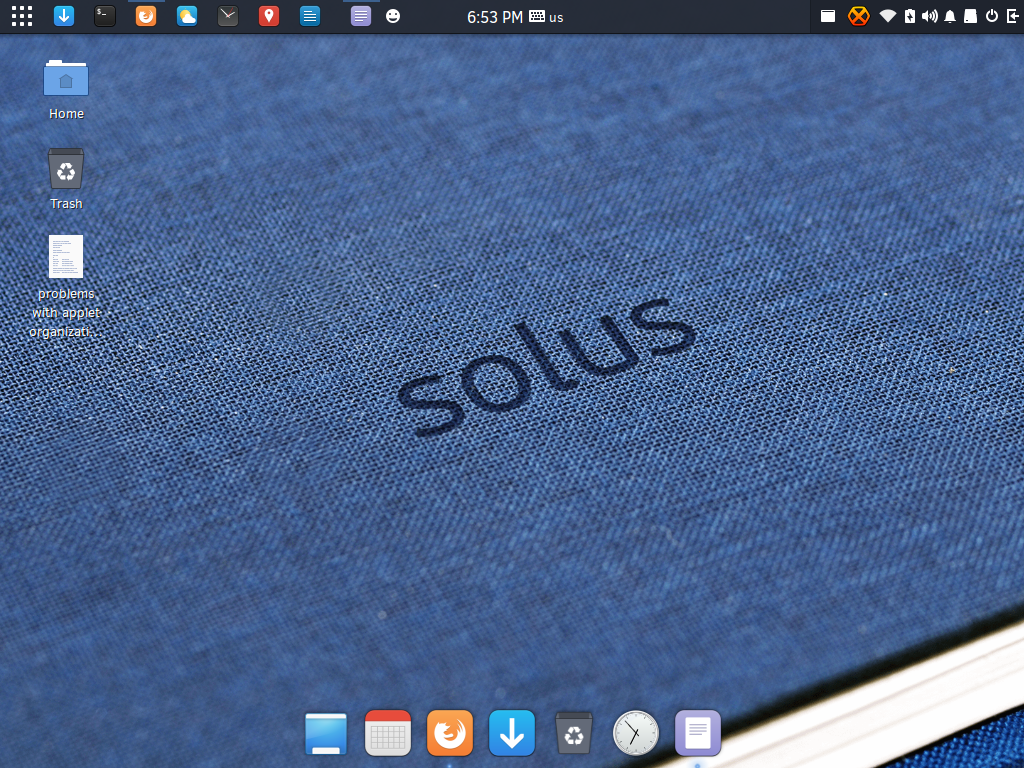
Task: Open the Maps app with red pin icon
Action: pos(268,16)
